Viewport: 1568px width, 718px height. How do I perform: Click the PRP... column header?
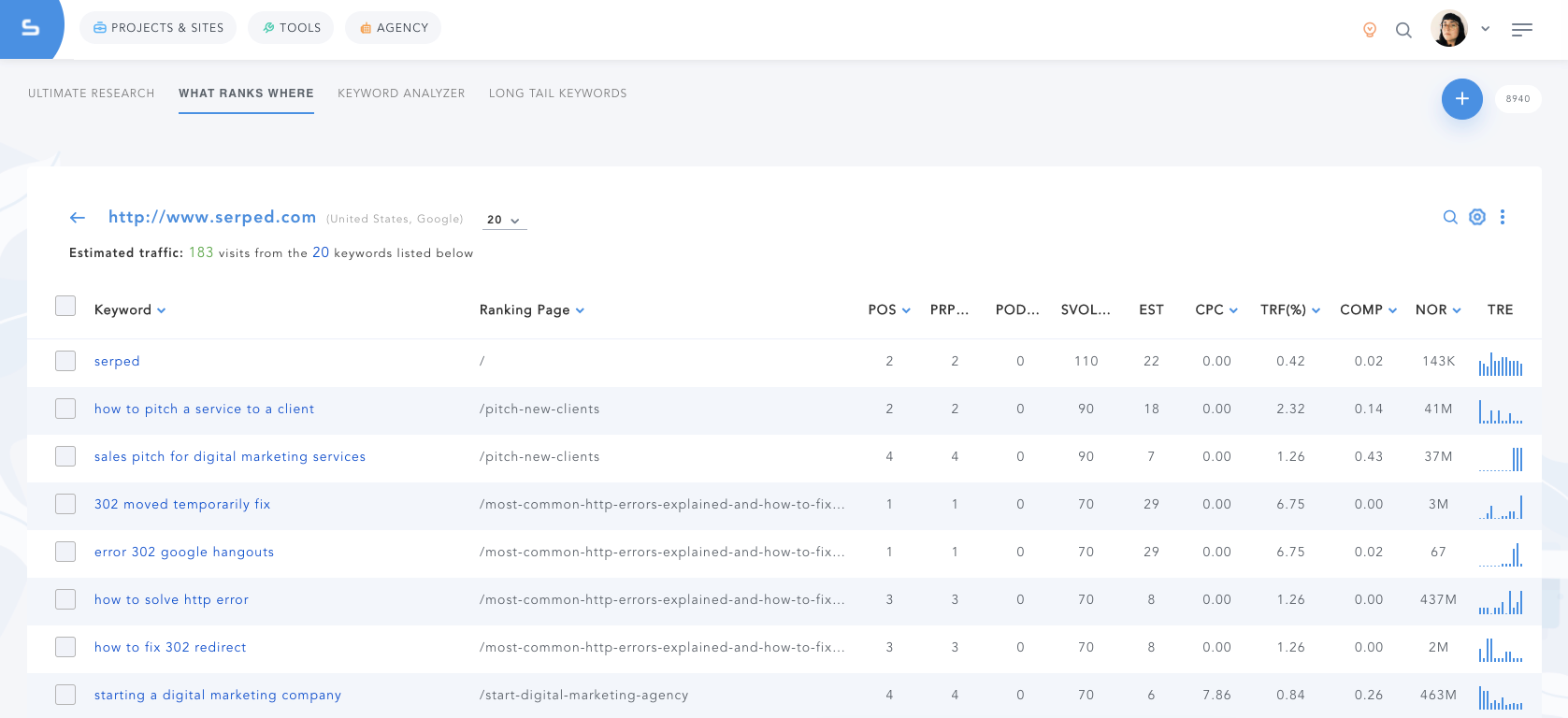point(949,310)
